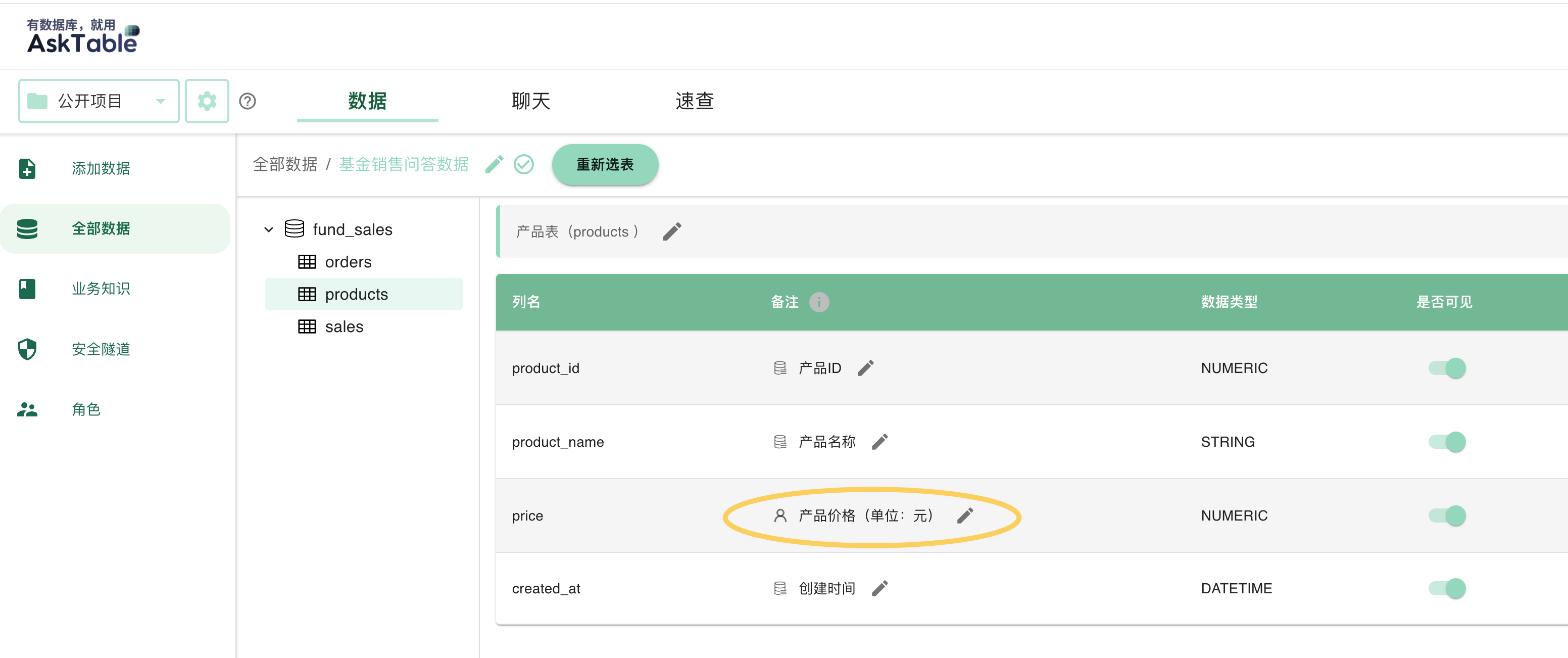Edit the products table title pencil

pyautogui.click(x=671, y=231)
